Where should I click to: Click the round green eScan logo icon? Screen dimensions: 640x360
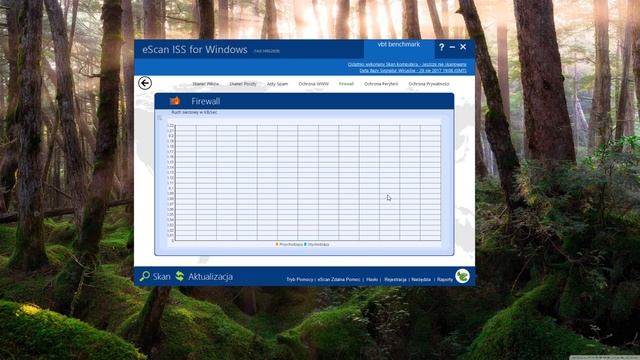(462, 276)
